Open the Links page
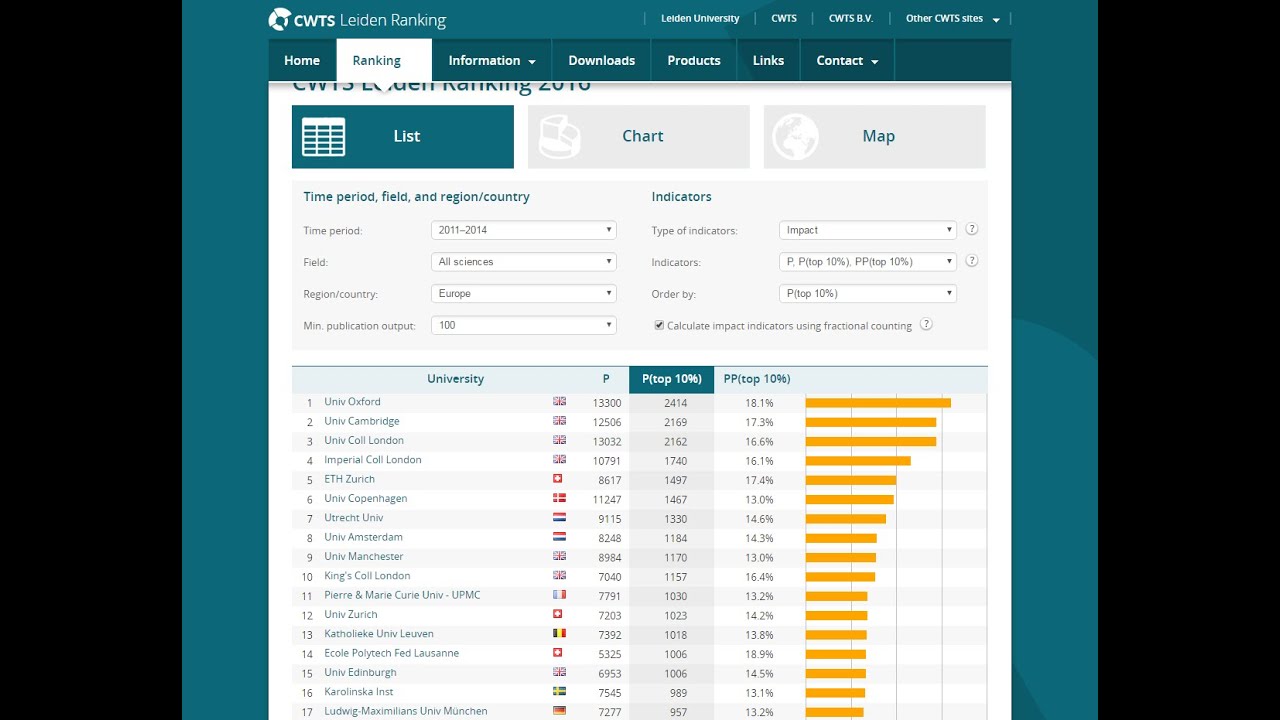Screen dimensions: 1280x720 768,60
